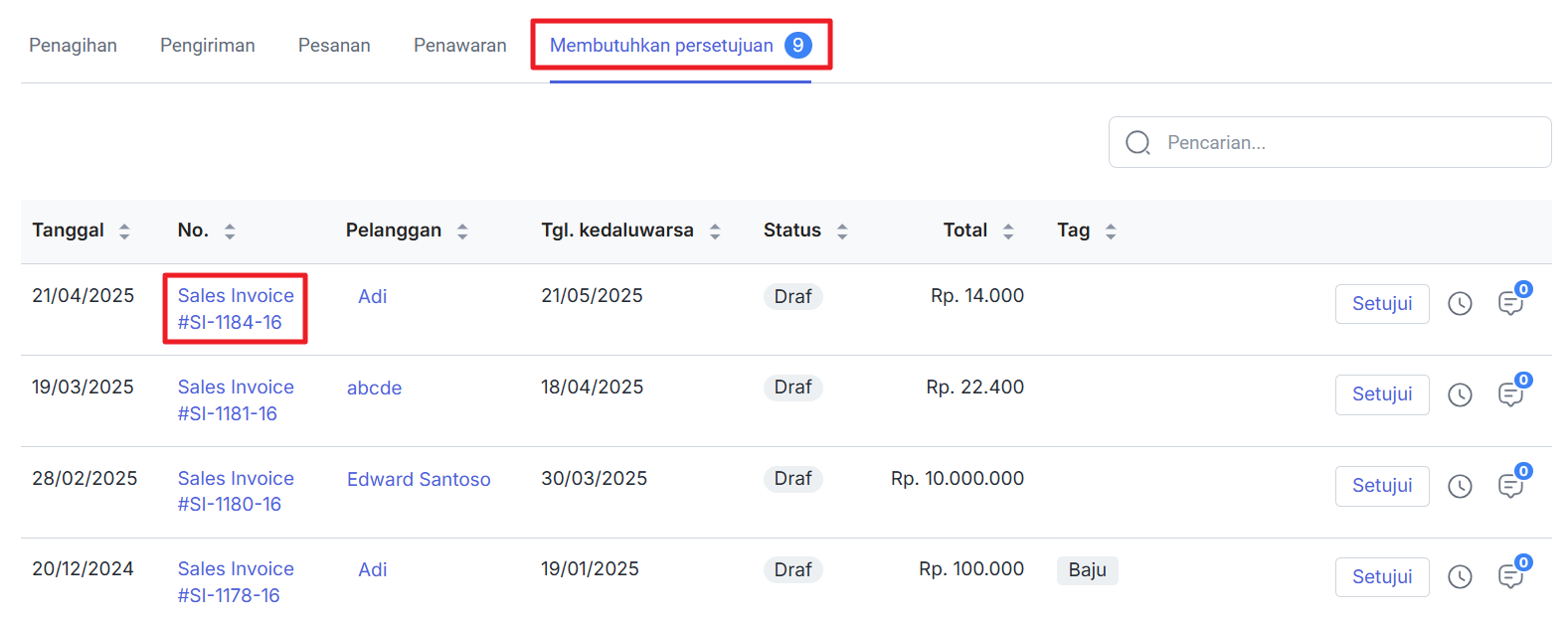Screen dimensions: 1568x620
Task: Switch to the Pengiriman tab
Action: tap(207, 46)
